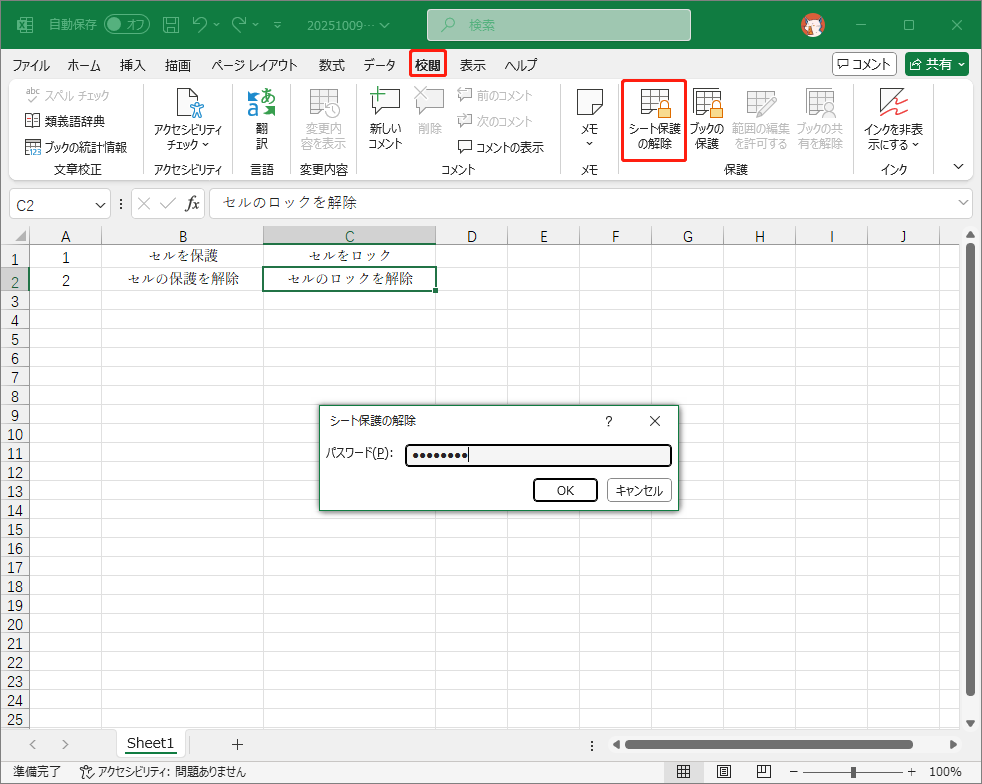The height and width of the screenshot is (784, 982).
Task: Click the ブックの保護 (Protect Workbook) icon
Action: pos(707,120)
